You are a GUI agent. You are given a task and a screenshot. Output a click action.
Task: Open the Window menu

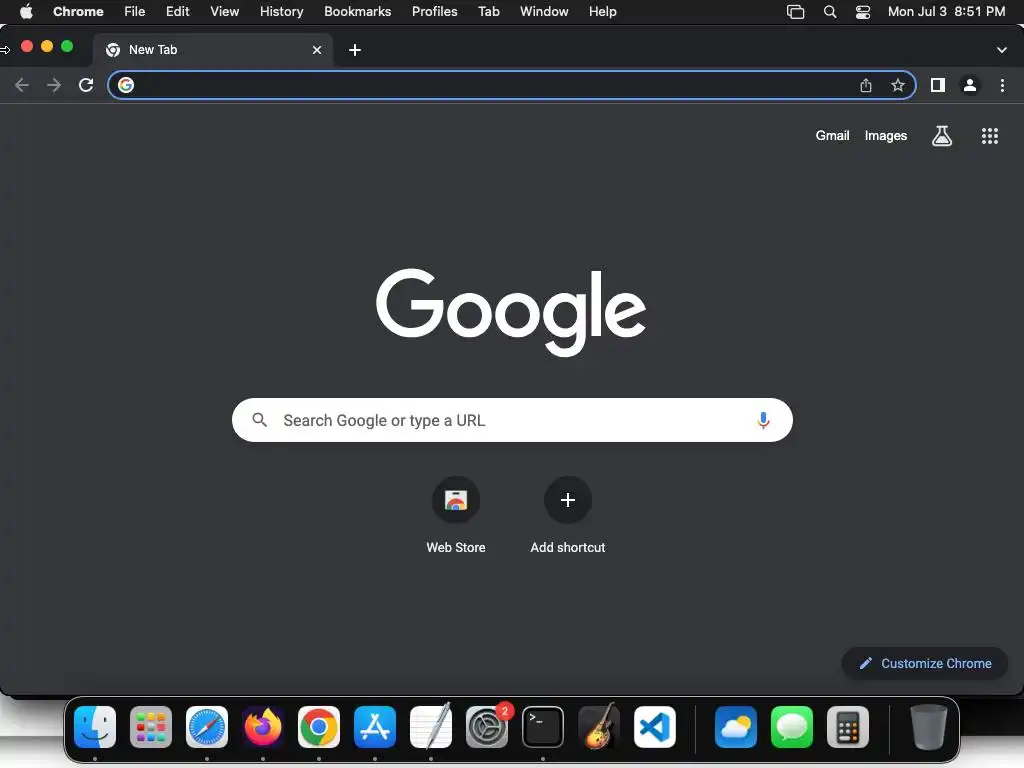[x=544, y=11]
